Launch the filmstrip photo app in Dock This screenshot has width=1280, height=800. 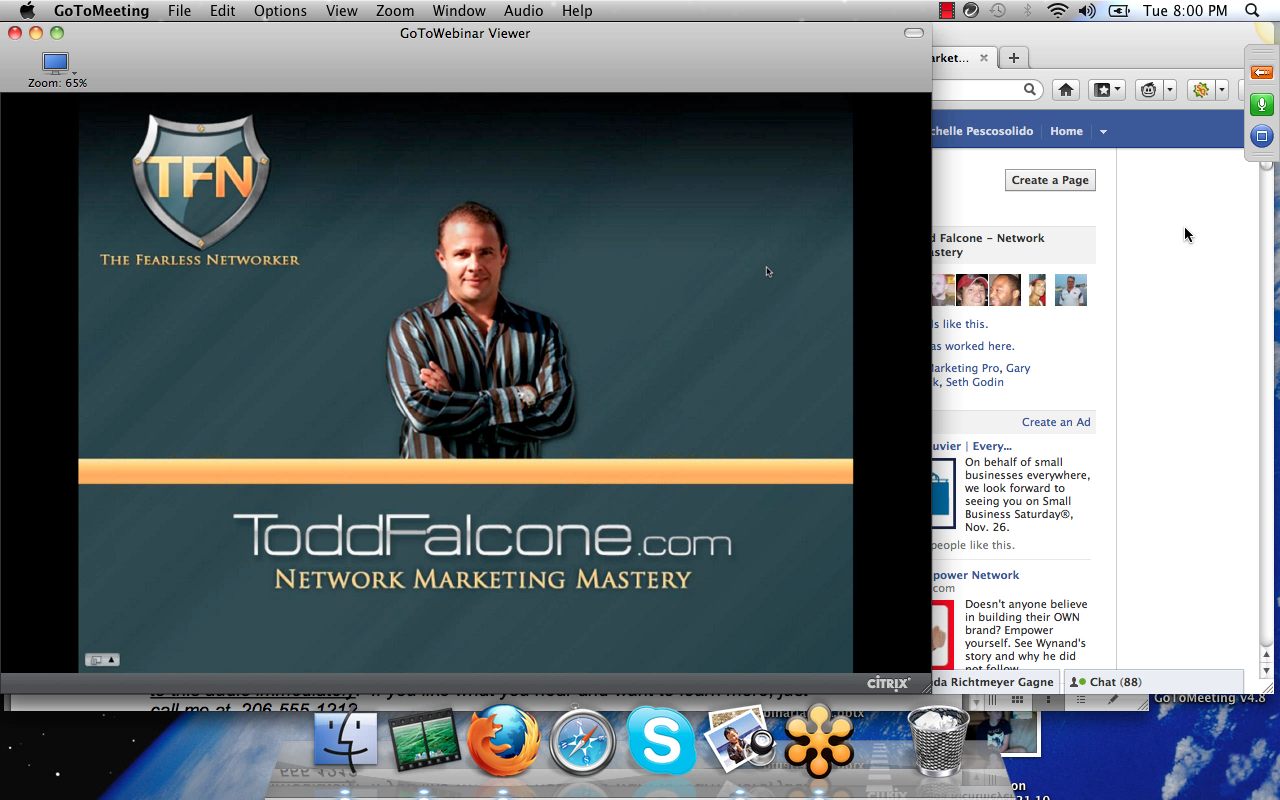click(x=424, y=741)
